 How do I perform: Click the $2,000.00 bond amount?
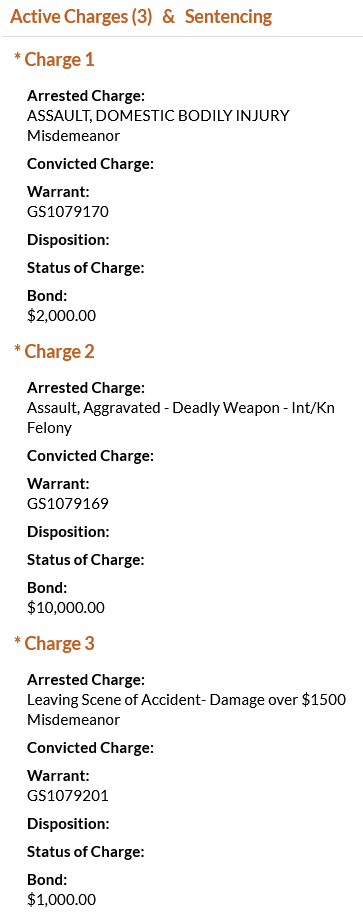click(x=61, y=316)
